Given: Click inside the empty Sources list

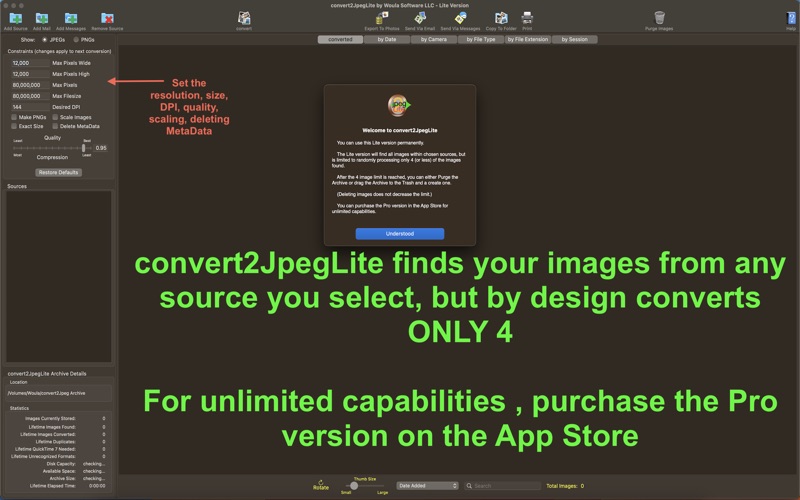Looking at the screenshot, I should point(59,276).
